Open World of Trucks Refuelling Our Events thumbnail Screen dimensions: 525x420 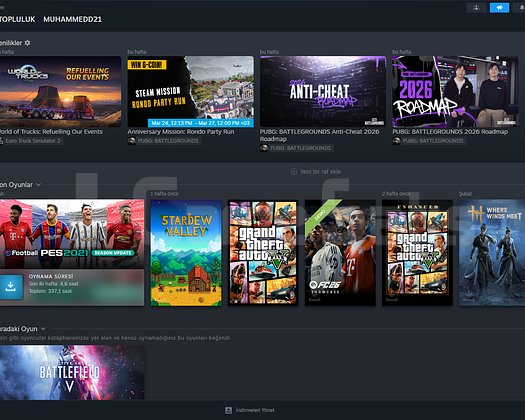pos(60,91)
